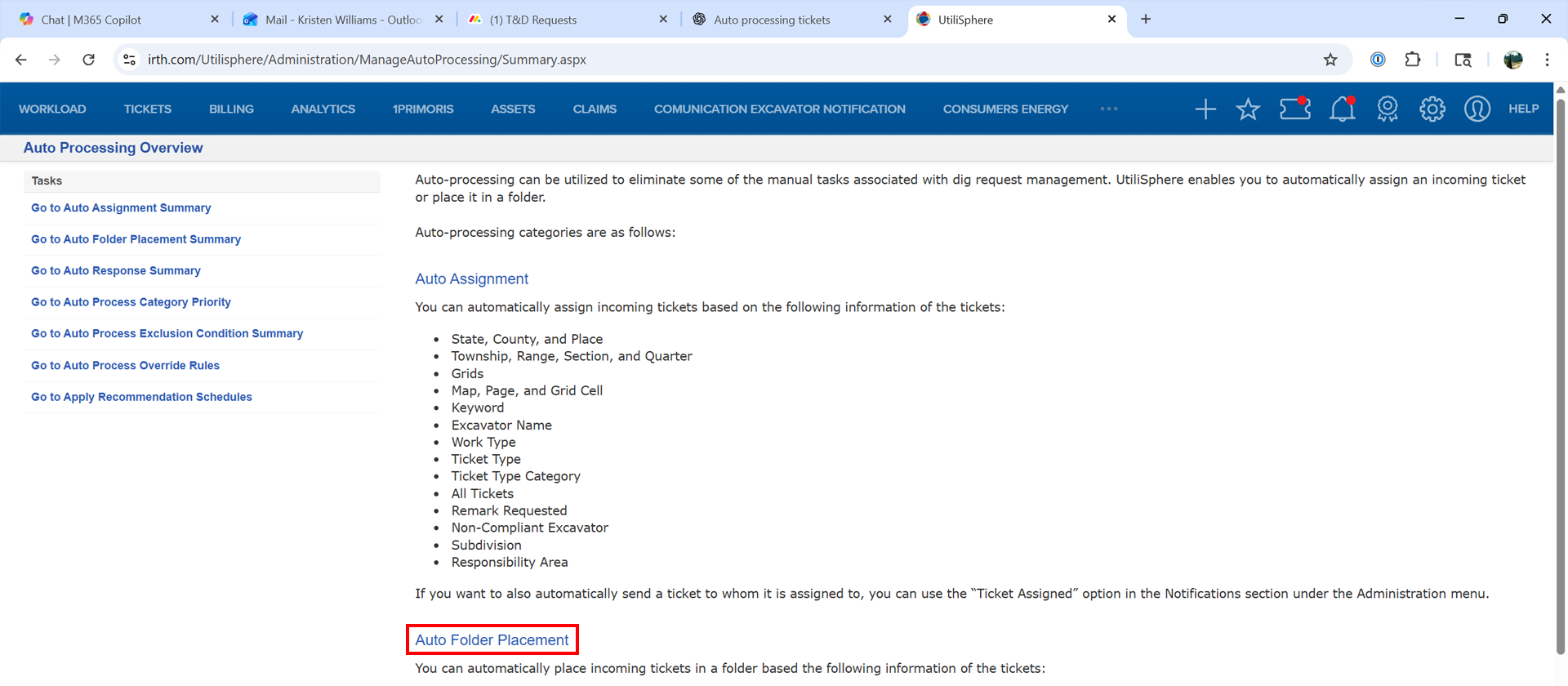Open the Chrome three-dot menu
1568x686 pixels.
(1547, 60)
